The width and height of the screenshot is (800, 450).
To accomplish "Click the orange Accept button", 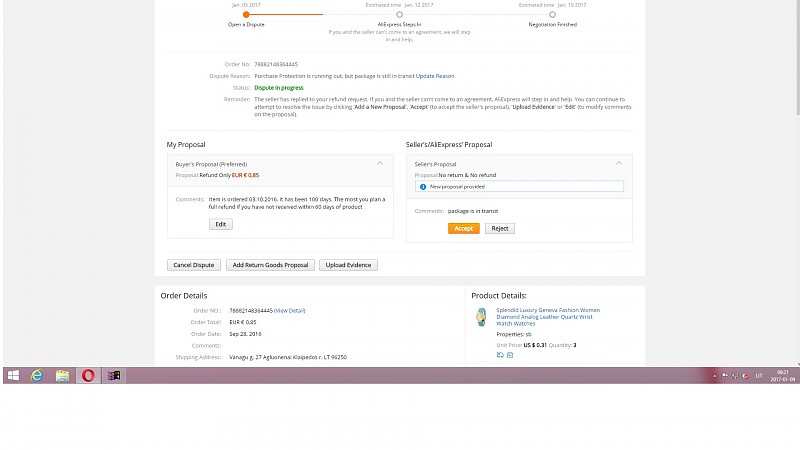I will 463,229.
